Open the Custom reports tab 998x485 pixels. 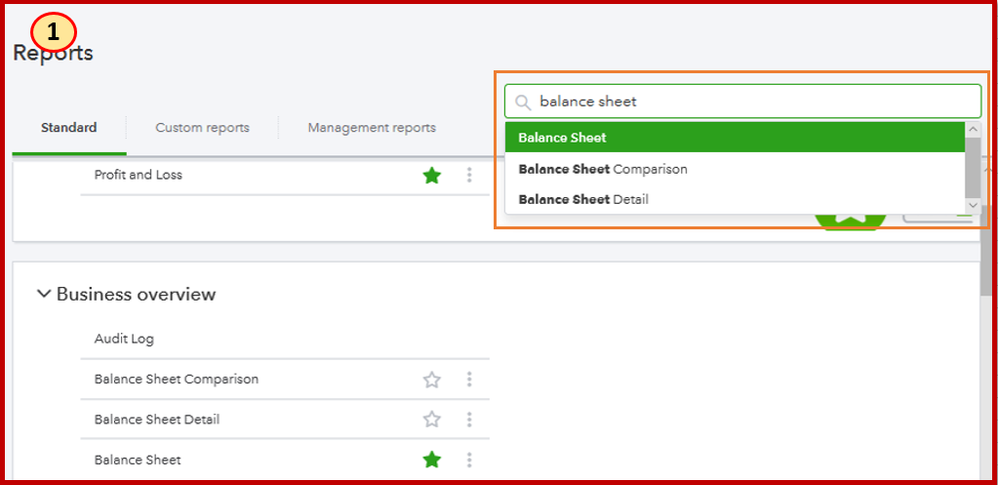(x=202, y=128)
